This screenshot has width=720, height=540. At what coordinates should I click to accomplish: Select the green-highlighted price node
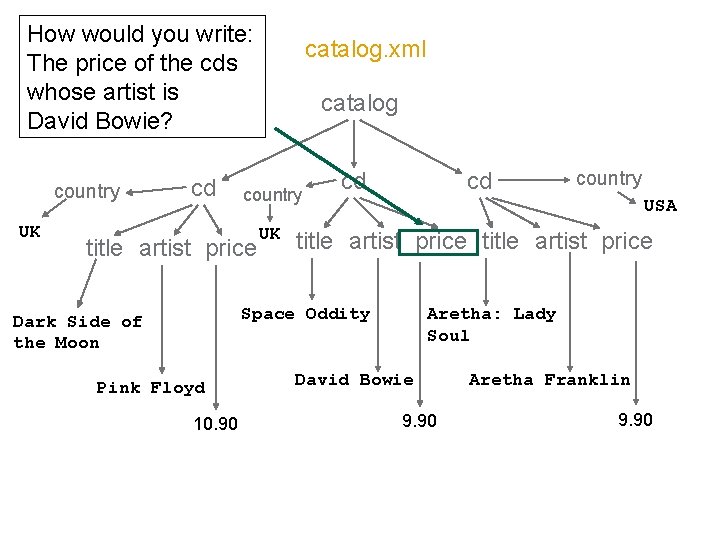(440, 241)
